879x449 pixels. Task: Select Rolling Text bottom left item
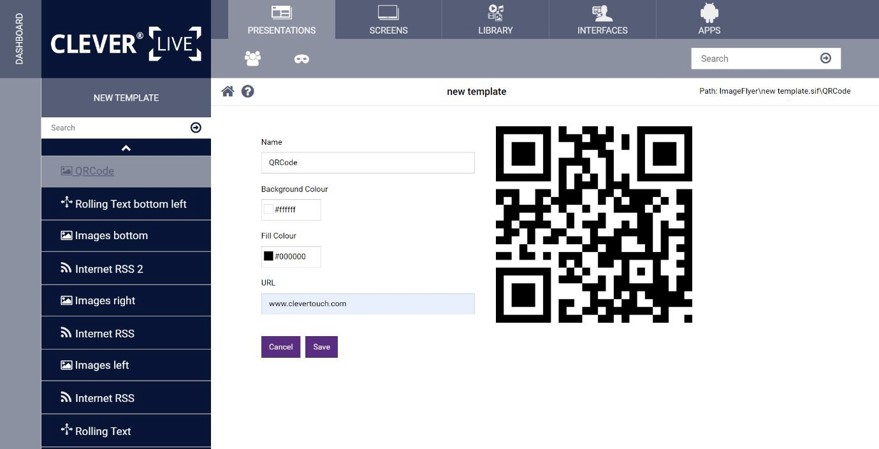pos(126,204)
